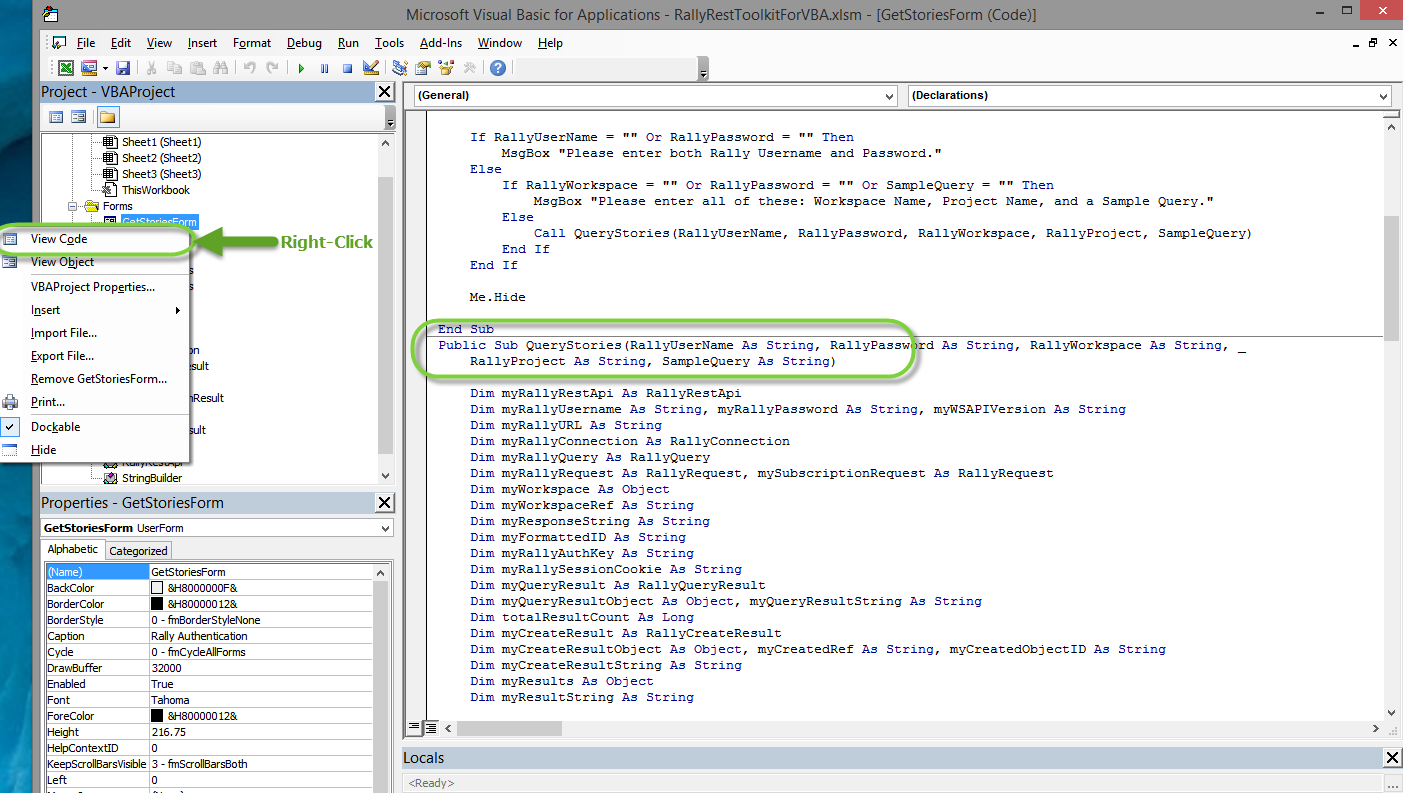Open the (Declarations) procedure dropdown
Screen dimensions: 1403x793
point(1383,96)
